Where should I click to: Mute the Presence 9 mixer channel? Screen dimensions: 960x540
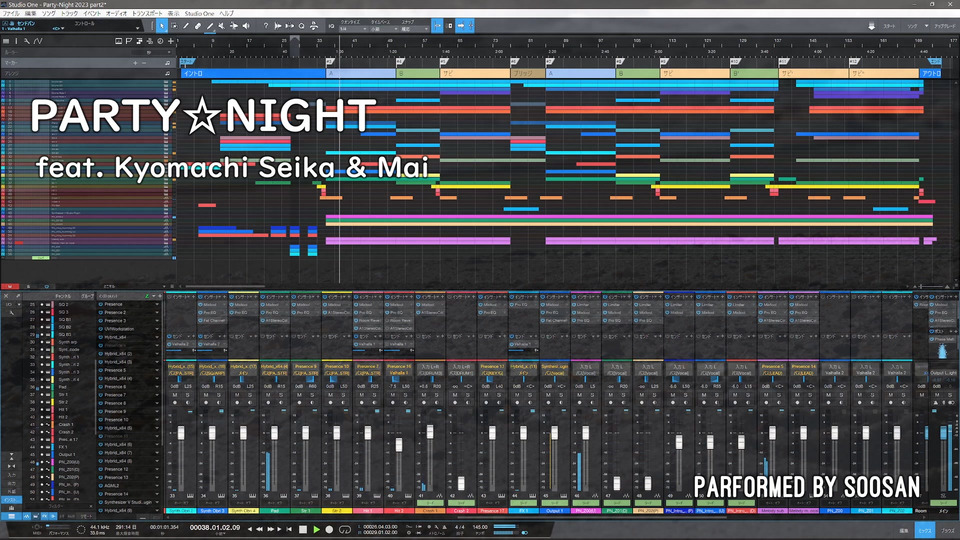point(298,395)
